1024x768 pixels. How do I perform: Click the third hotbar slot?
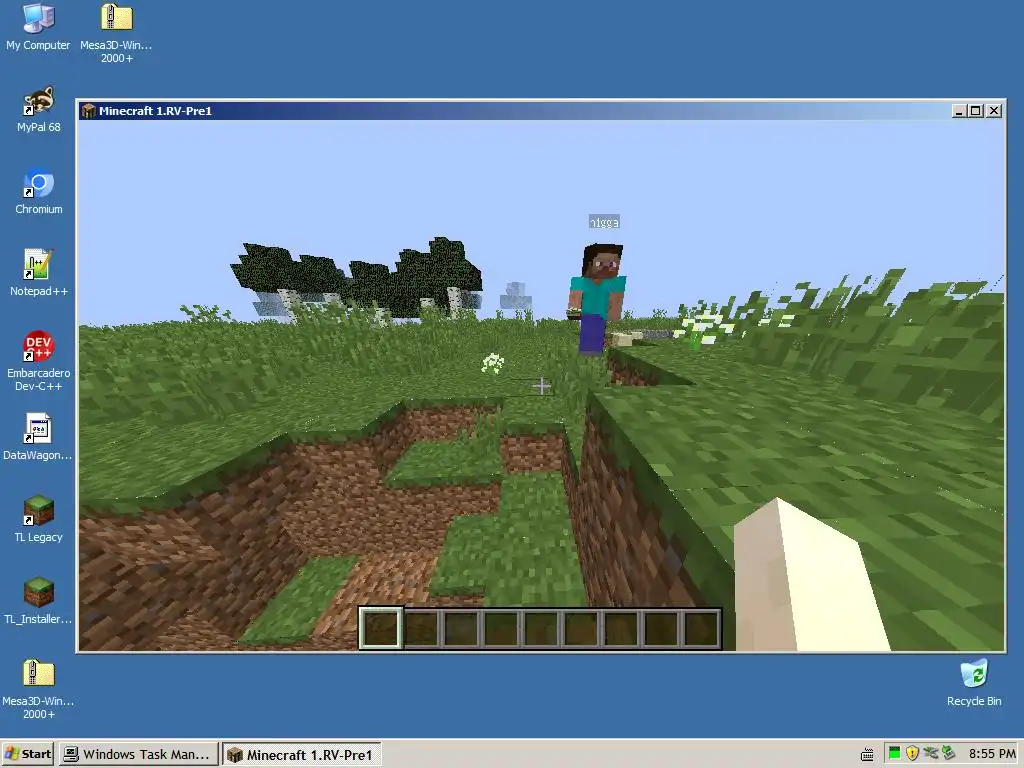pos(462,628)
